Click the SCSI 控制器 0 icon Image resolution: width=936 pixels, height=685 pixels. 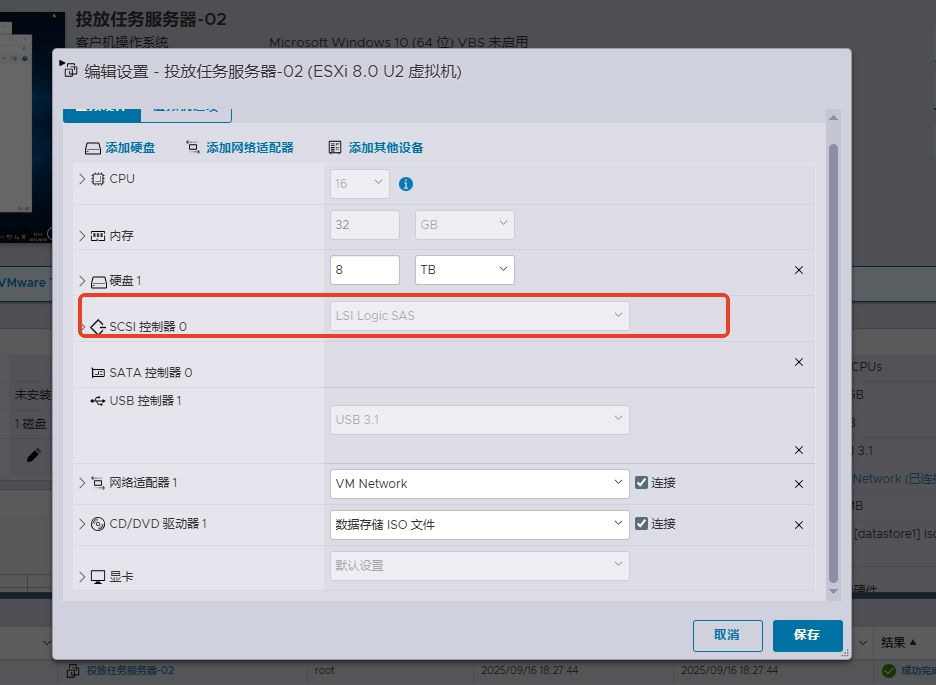pos(98,327)
